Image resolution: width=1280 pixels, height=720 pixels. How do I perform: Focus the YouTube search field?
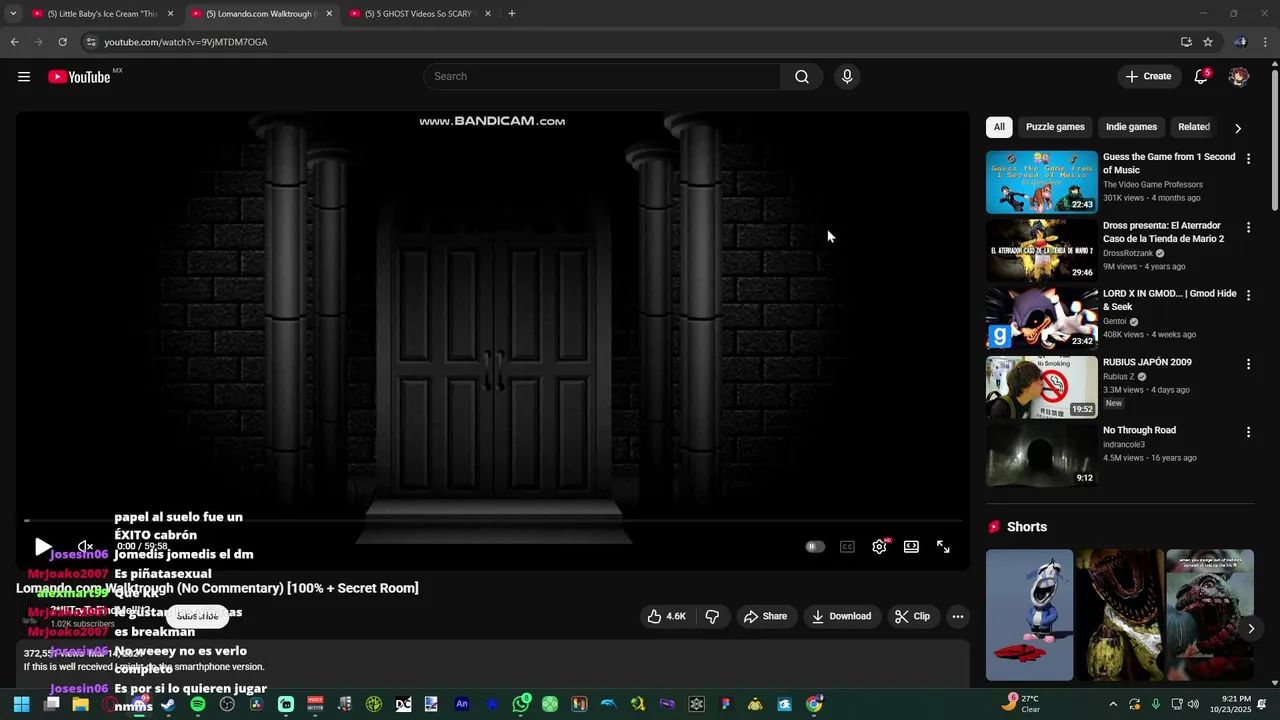click(x=602, y=77)
